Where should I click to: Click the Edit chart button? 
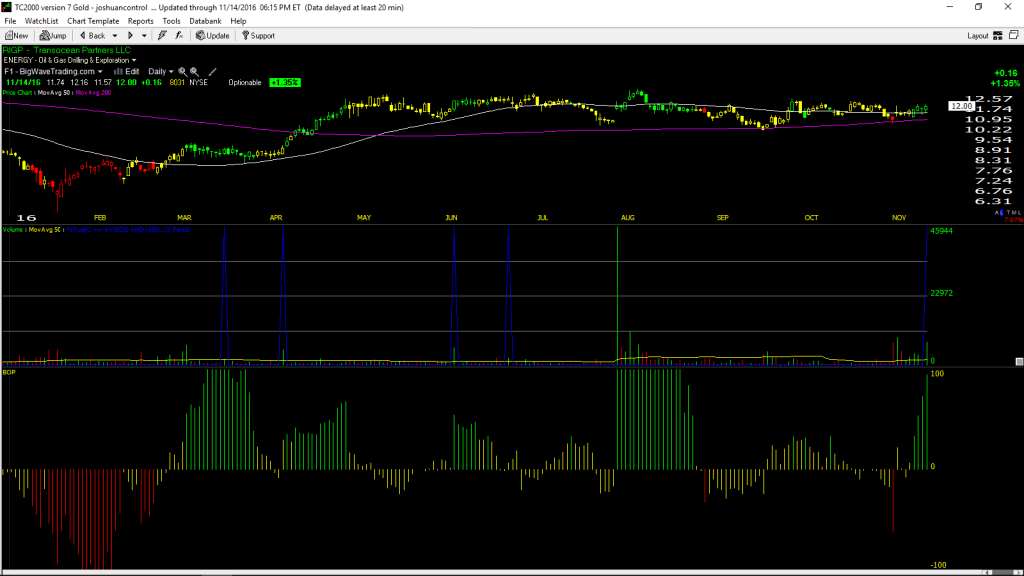tap(127, 72)
